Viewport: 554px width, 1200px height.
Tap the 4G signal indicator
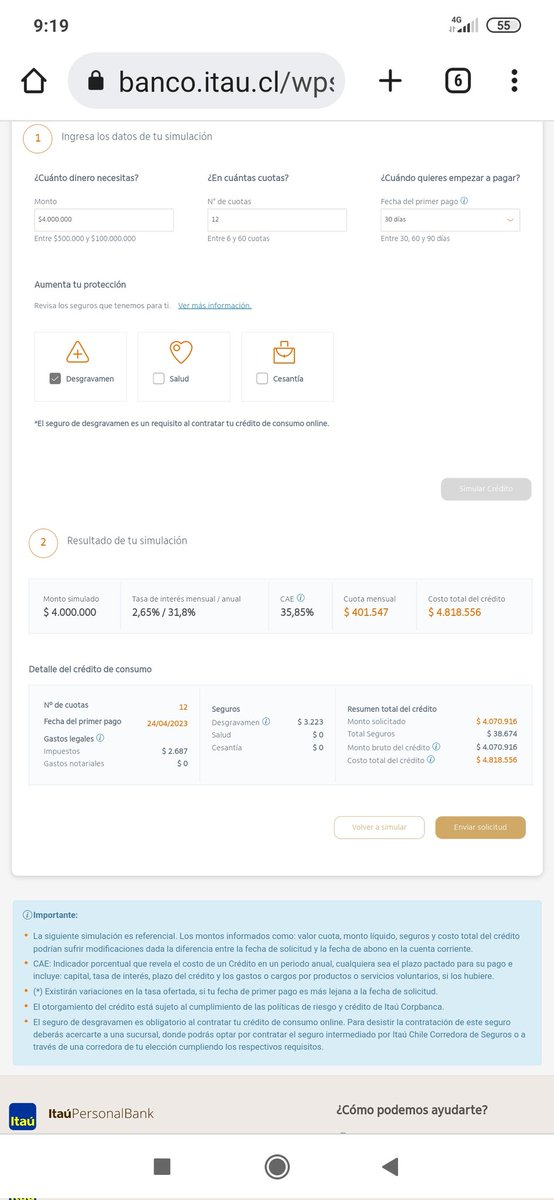(464, 24)
